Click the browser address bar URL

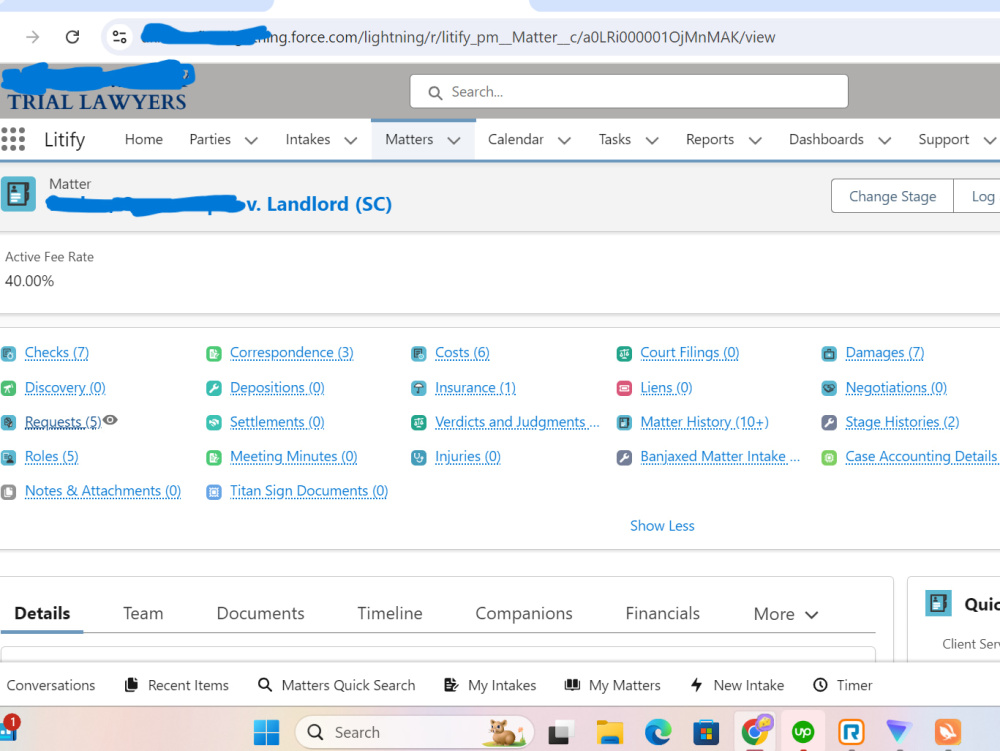pos(458,37)
